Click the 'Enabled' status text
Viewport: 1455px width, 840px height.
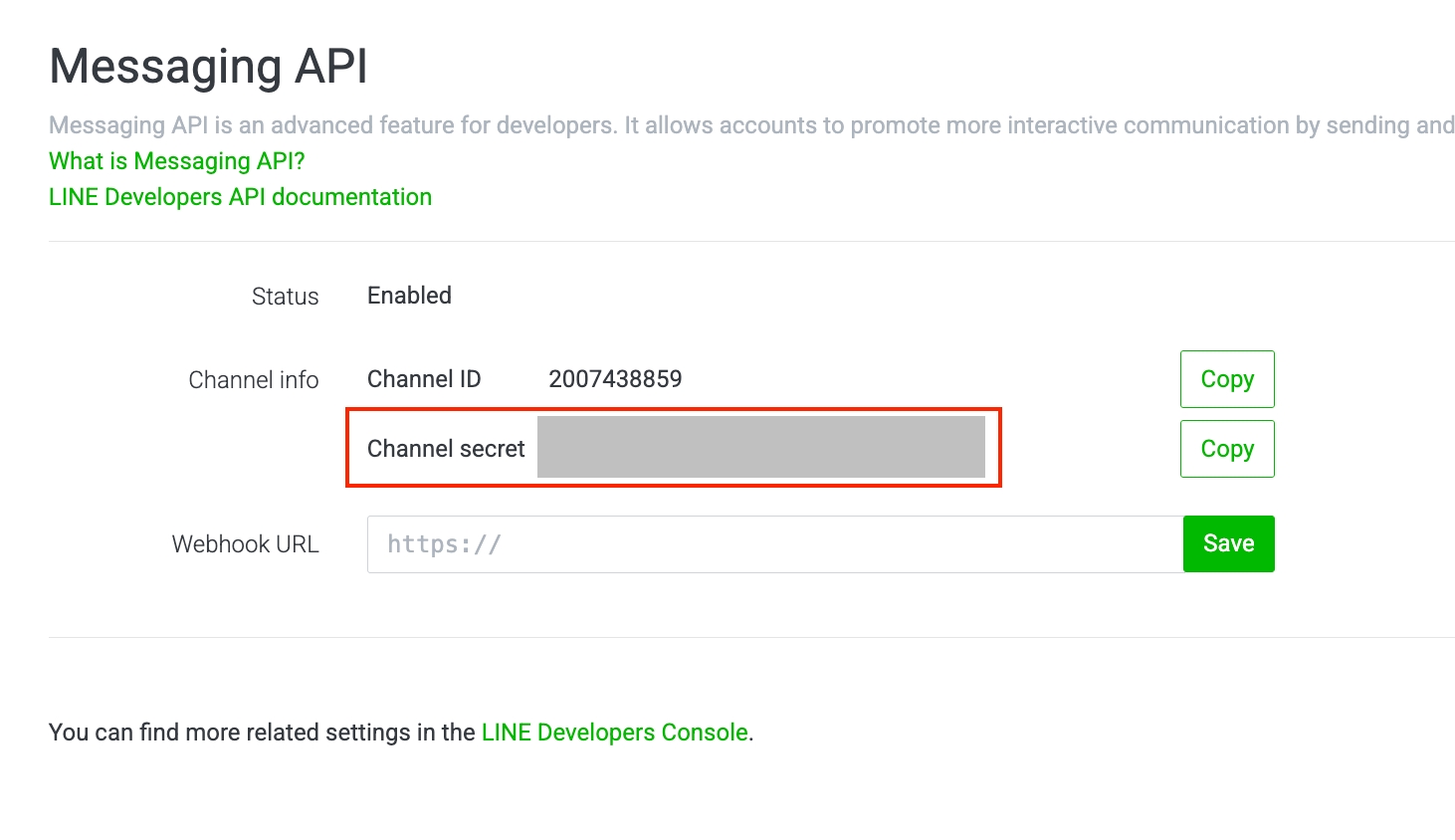click(409, 296)
